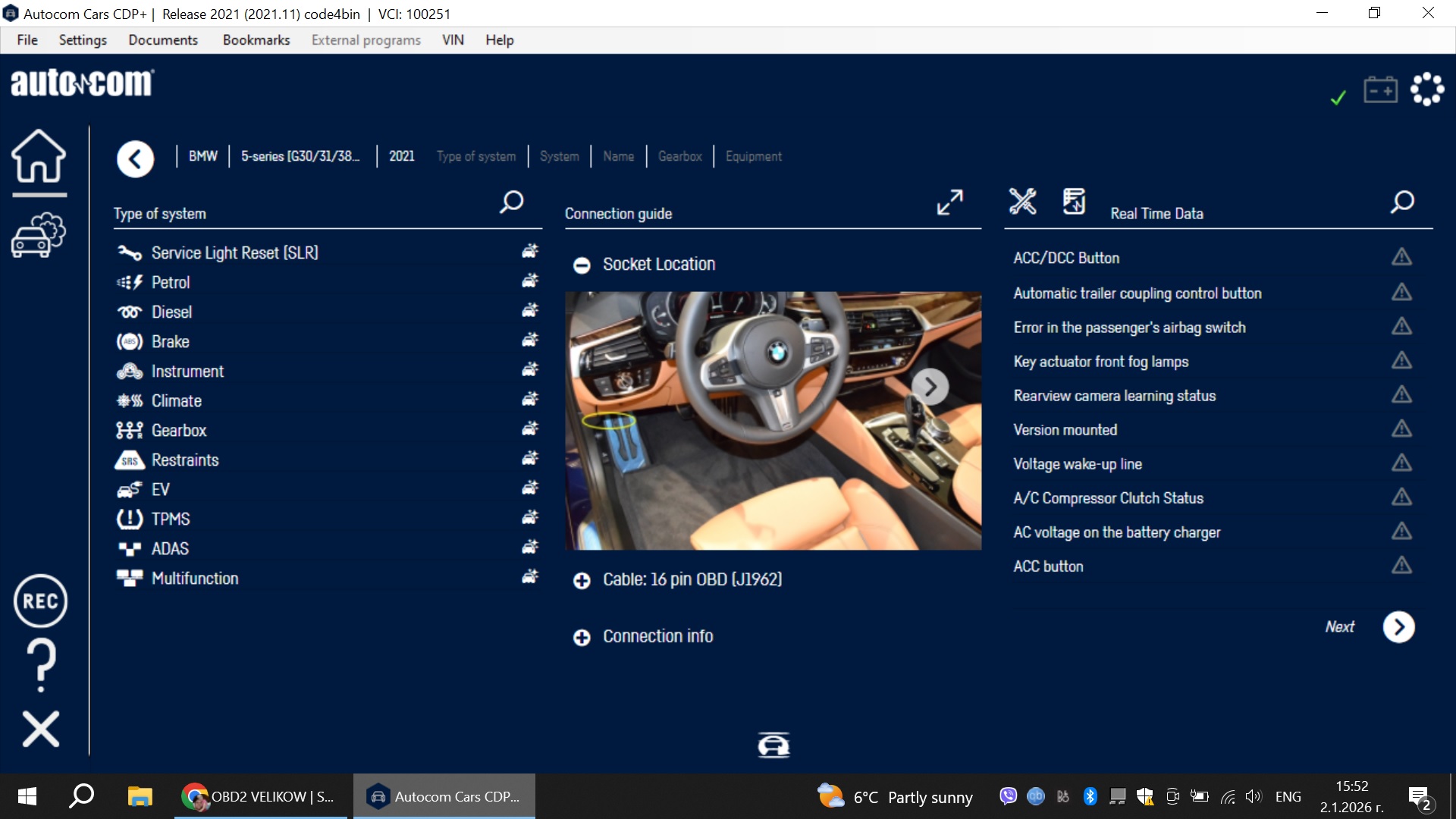The image size is (1456, 819).
Task: Click the warning triangle next to ACC/DCC Button
Action: [x=1401, y=257]
